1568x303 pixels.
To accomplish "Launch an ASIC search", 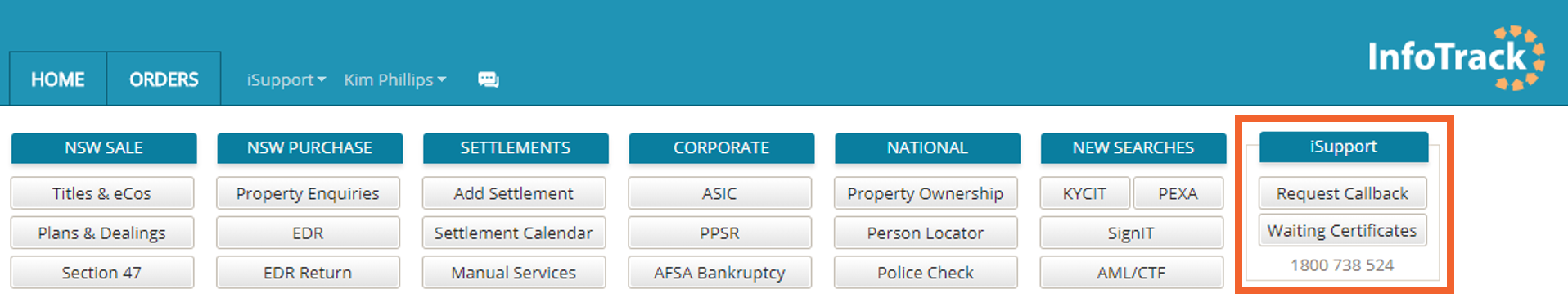I will (720, 193).
